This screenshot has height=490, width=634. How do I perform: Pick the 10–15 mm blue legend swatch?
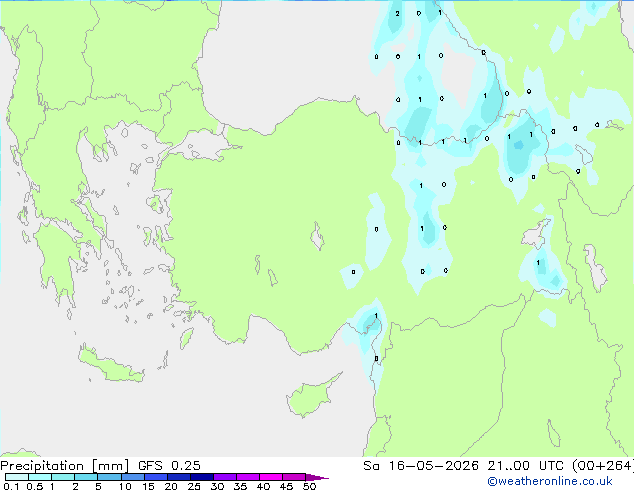click(133, 477)
